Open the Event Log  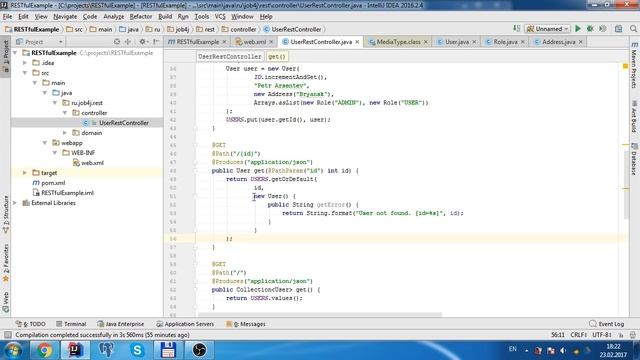[x=607, y=324]
